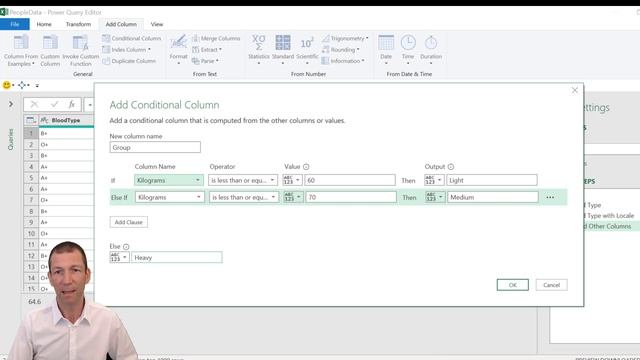This screenshot has width=640, height=360.
Task: Select Add Column tab
Action: [x=121, y=24]
